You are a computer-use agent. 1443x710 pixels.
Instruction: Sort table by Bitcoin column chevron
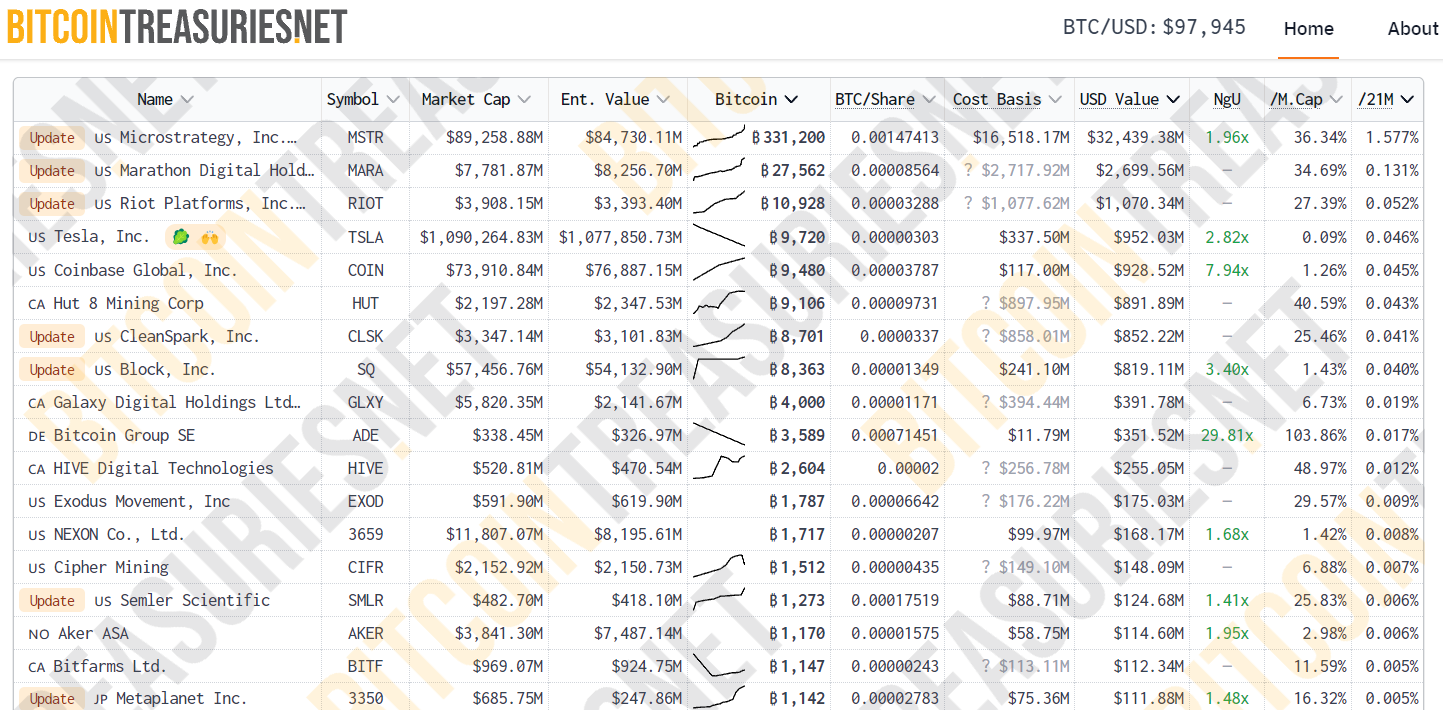point(791,100)
